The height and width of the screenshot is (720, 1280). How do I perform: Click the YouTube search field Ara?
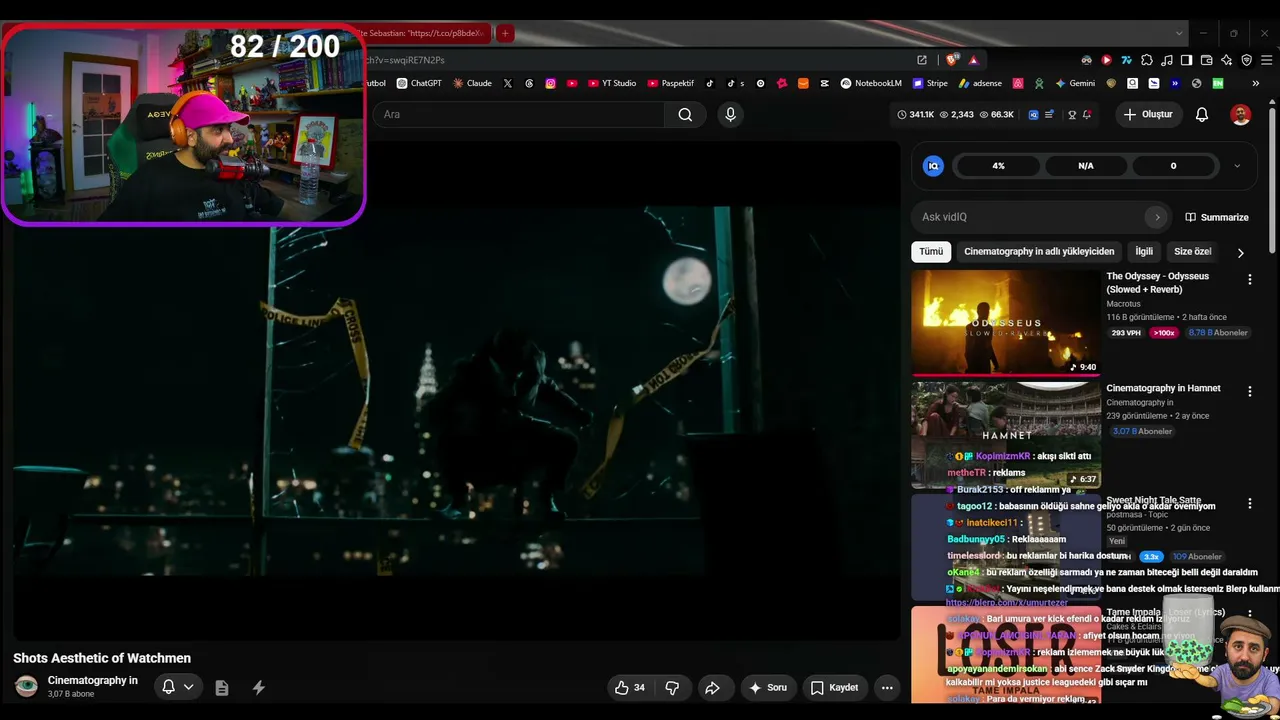click(x=520, y=114)
